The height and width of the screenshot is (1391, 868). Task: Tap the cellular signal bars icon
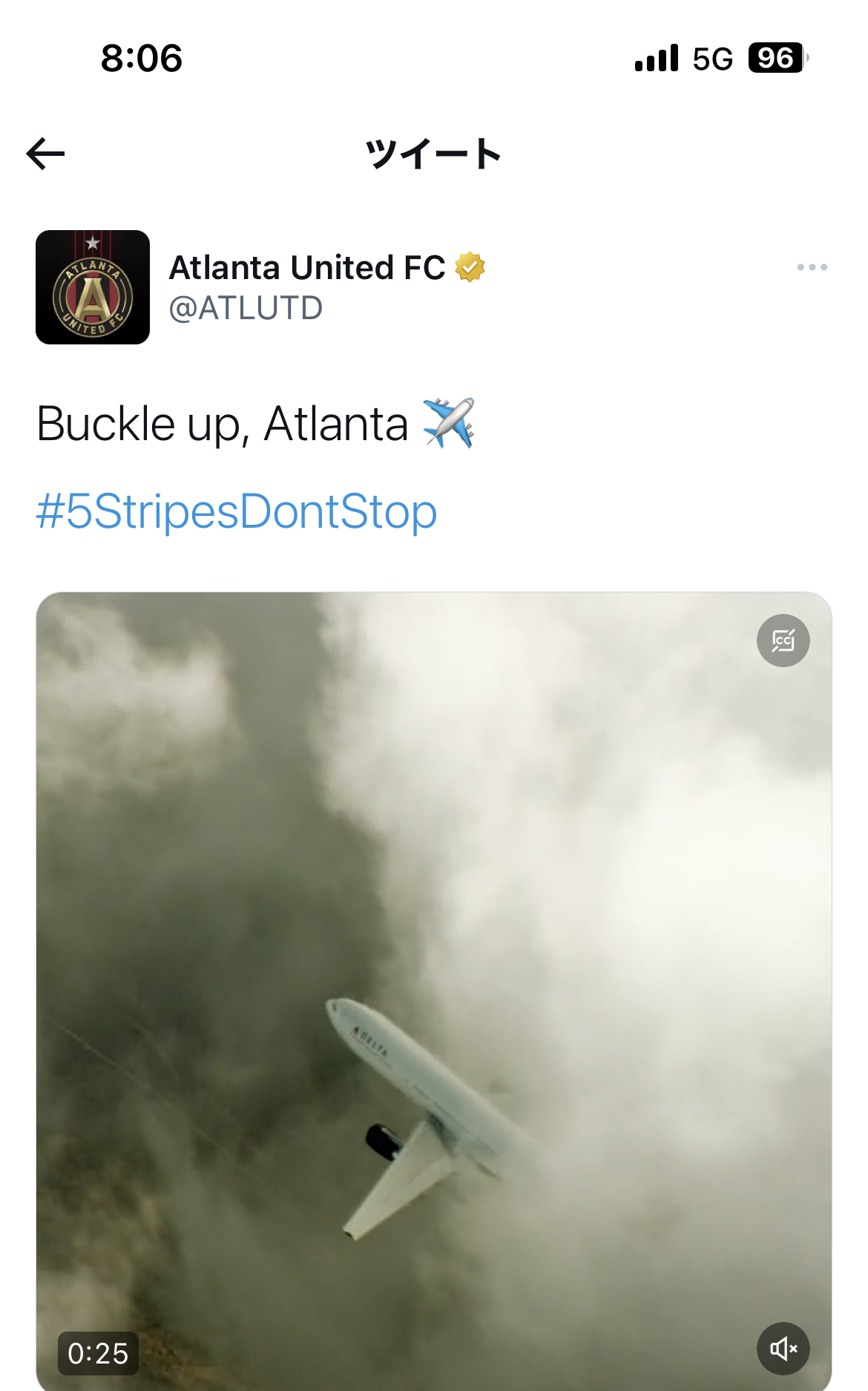coord(657,58)
